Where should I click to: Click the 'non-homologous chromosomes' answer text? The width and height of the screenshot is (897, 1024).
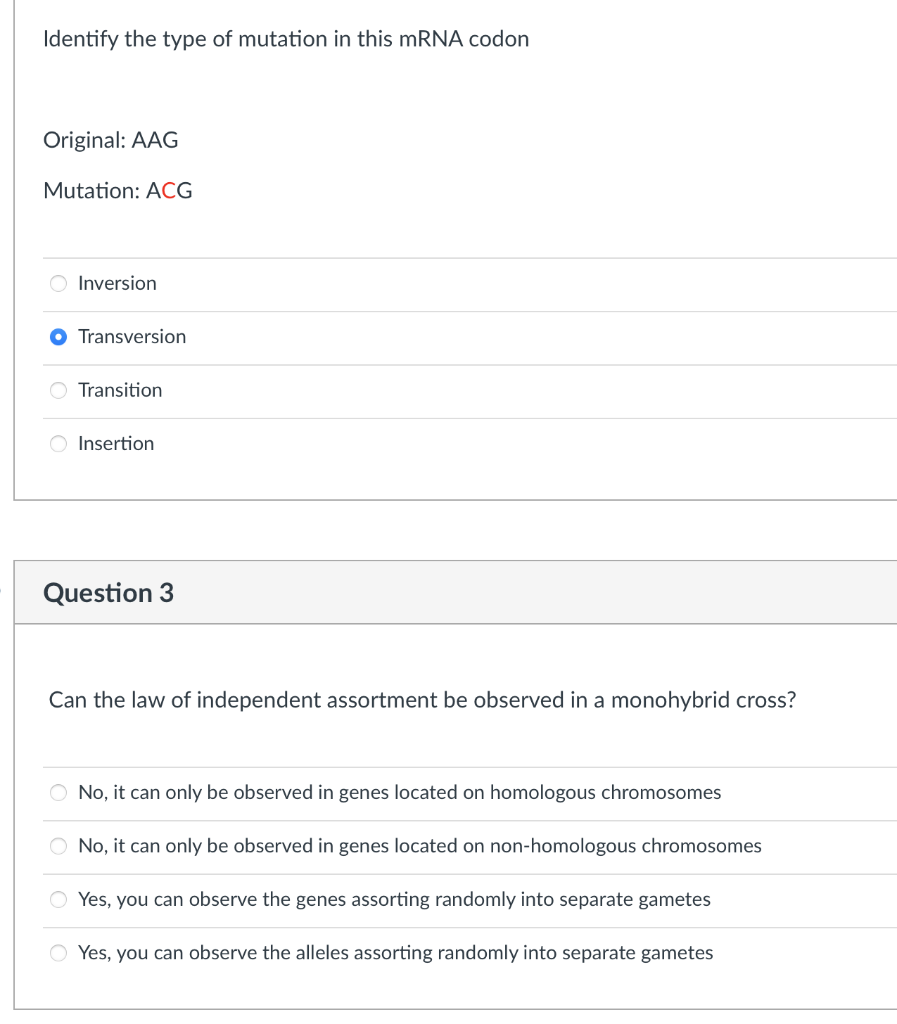tap(419, 846)
